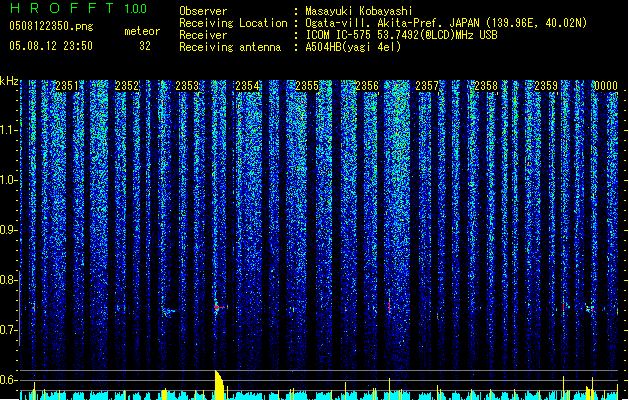Click the 2356 time marker
Image resolution: width=629 pixels, height=400 pixels.
(367, 86)
